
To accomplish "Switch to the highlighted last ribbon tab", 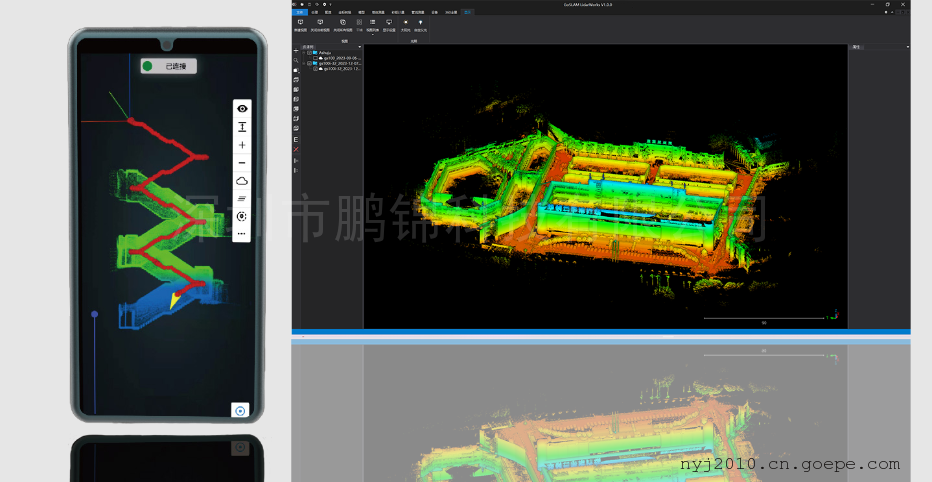I will [x=467, y=12].
